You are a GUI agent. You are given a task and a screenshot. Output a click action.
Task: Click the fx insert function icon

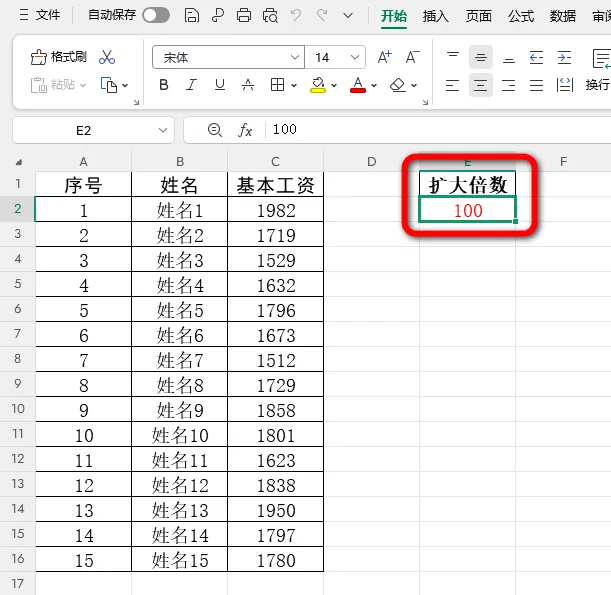coord(245,130)
